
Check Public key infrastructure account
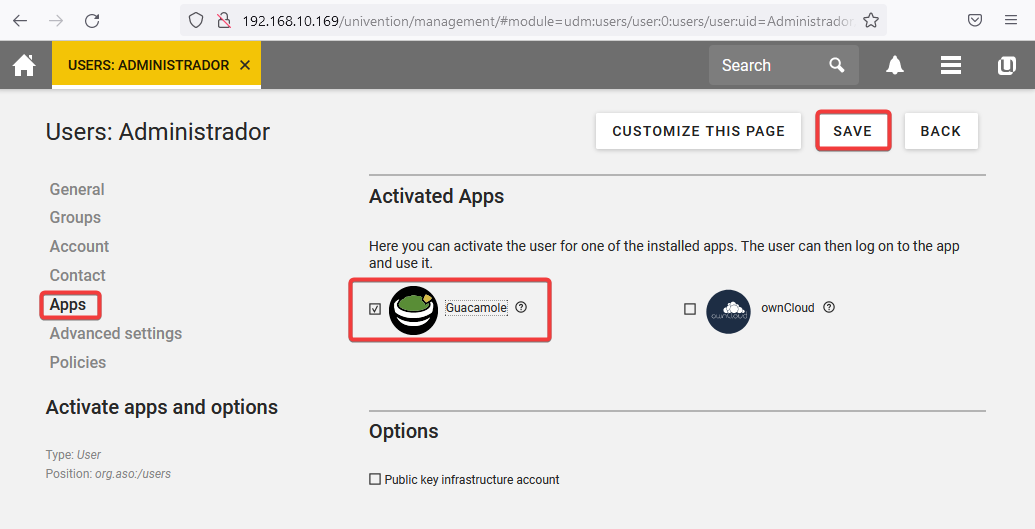click(x=376, y=480)
